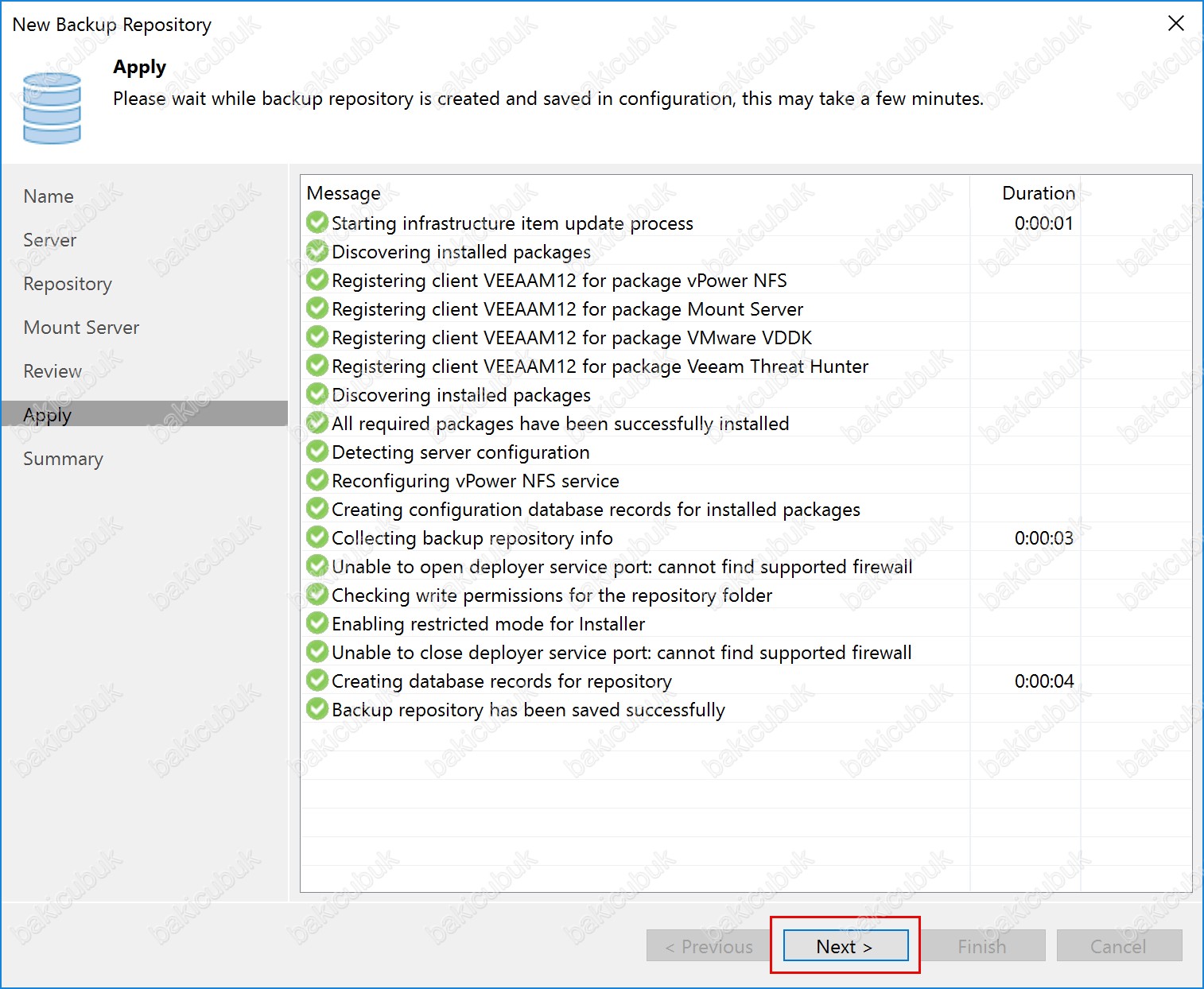Go to the Server wizard step
Image resolution: width=1204 pixels, height=989 pixels.
(x=50, y=240)
